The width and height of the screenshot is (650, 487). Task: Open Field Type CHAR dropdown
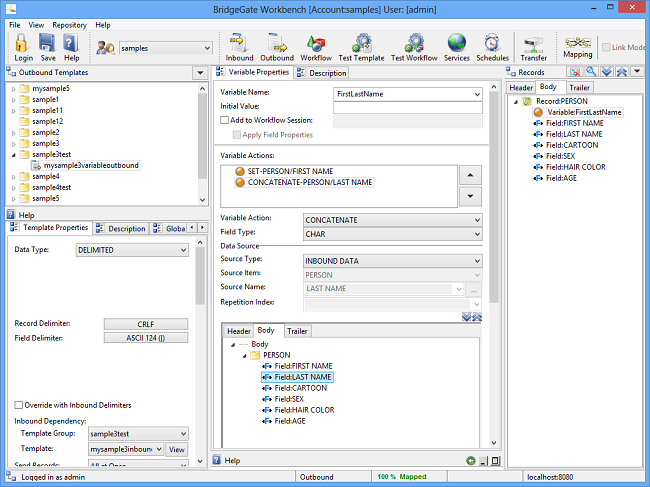(477, 234)
